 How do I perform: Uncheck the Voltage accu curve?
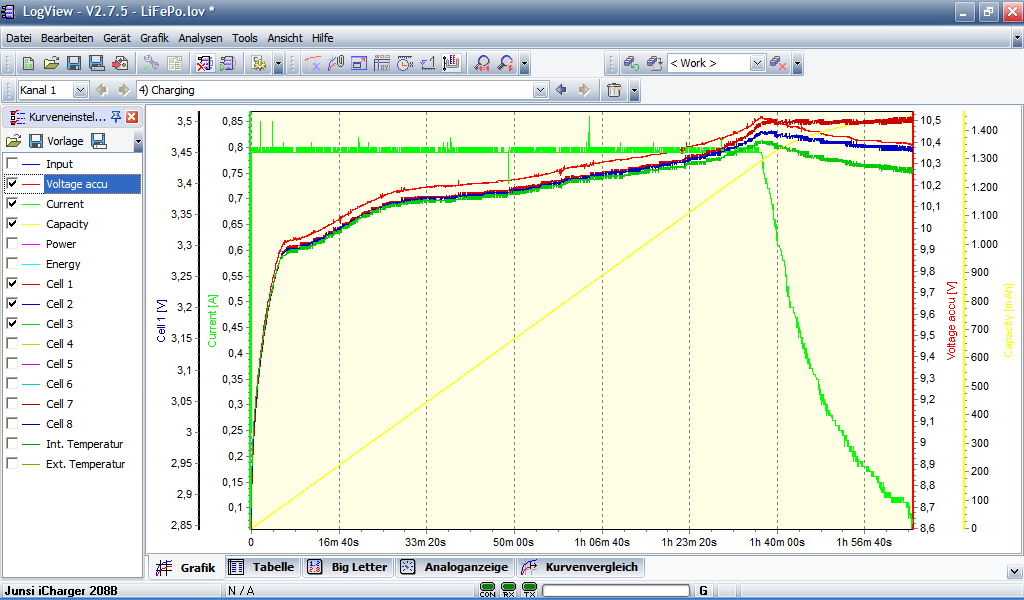coord(12,183)
